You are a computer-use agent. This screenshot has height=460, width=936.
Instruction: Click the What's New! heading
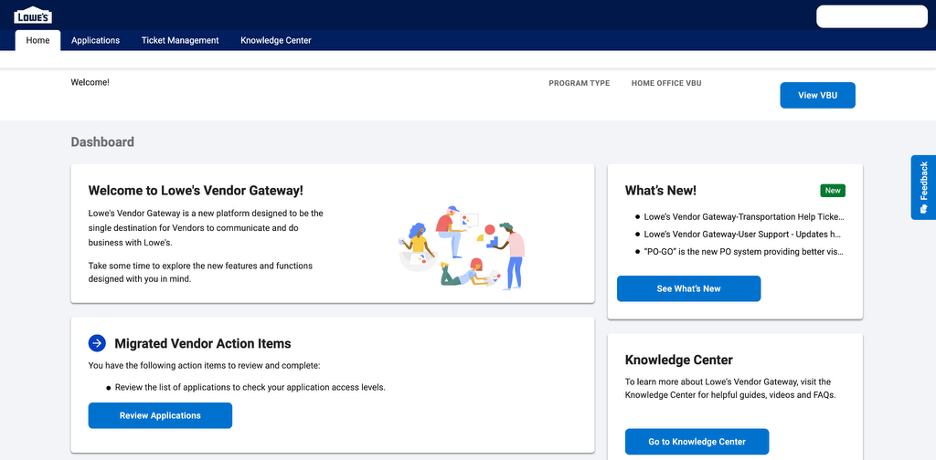661,191
